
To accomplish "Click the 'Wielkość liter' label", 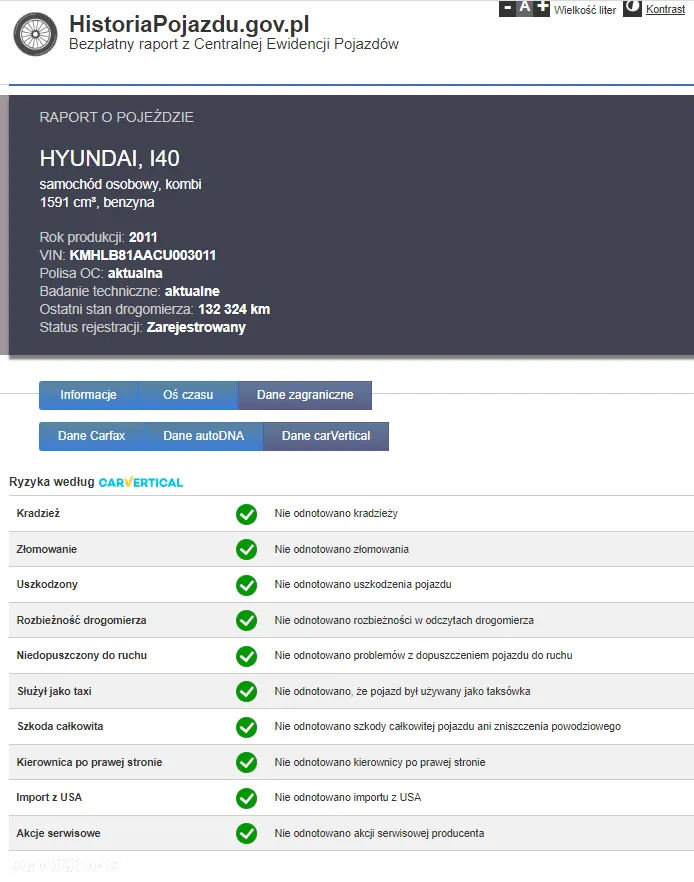I will click(x=585, y=10).
